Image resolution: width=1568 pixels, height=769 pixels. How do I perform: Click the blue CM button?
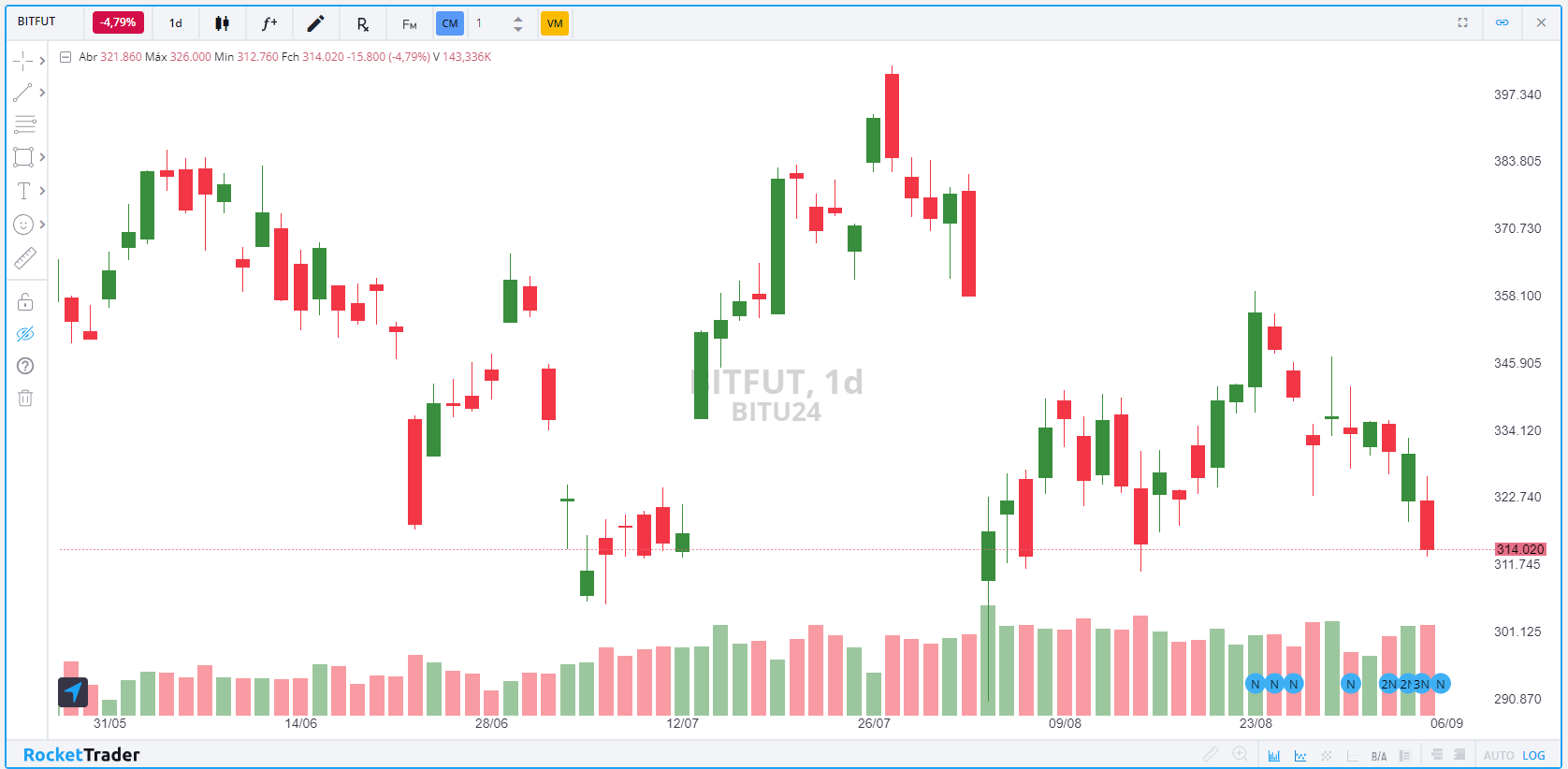point(450,23)
